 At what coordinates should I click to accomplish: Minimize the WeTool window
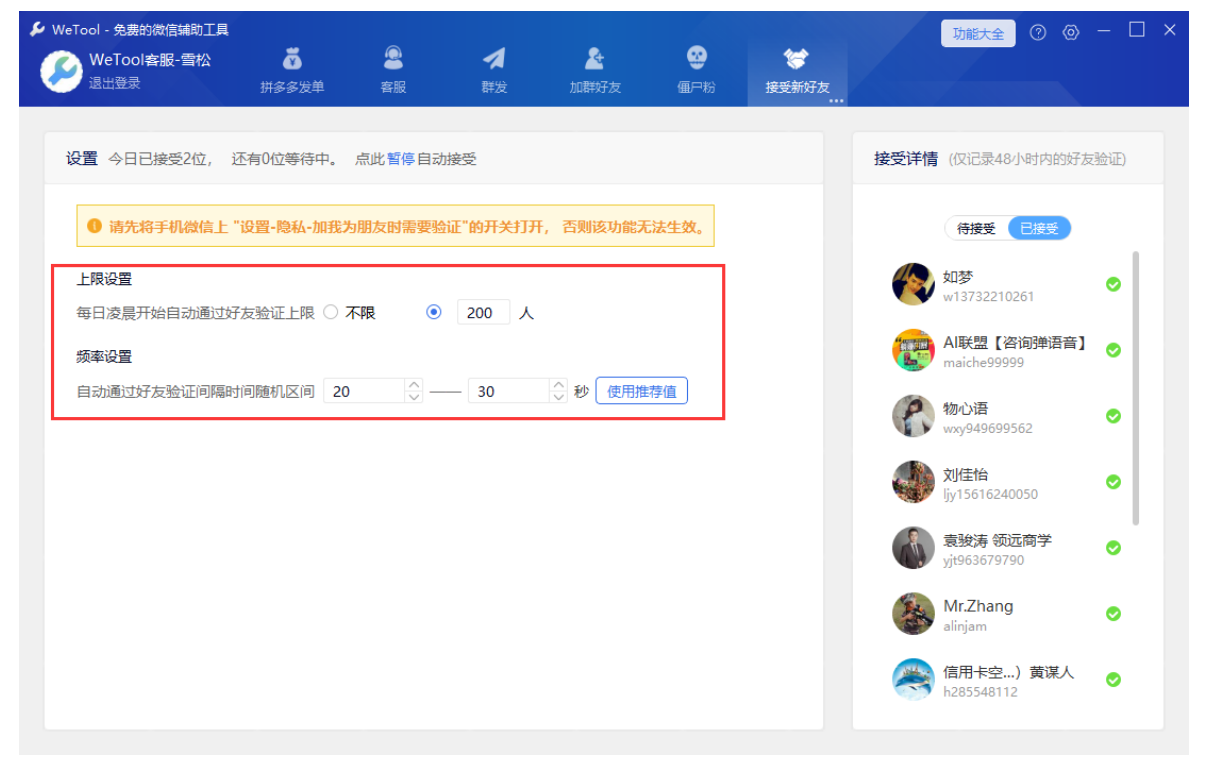(x=1104, y=30)
